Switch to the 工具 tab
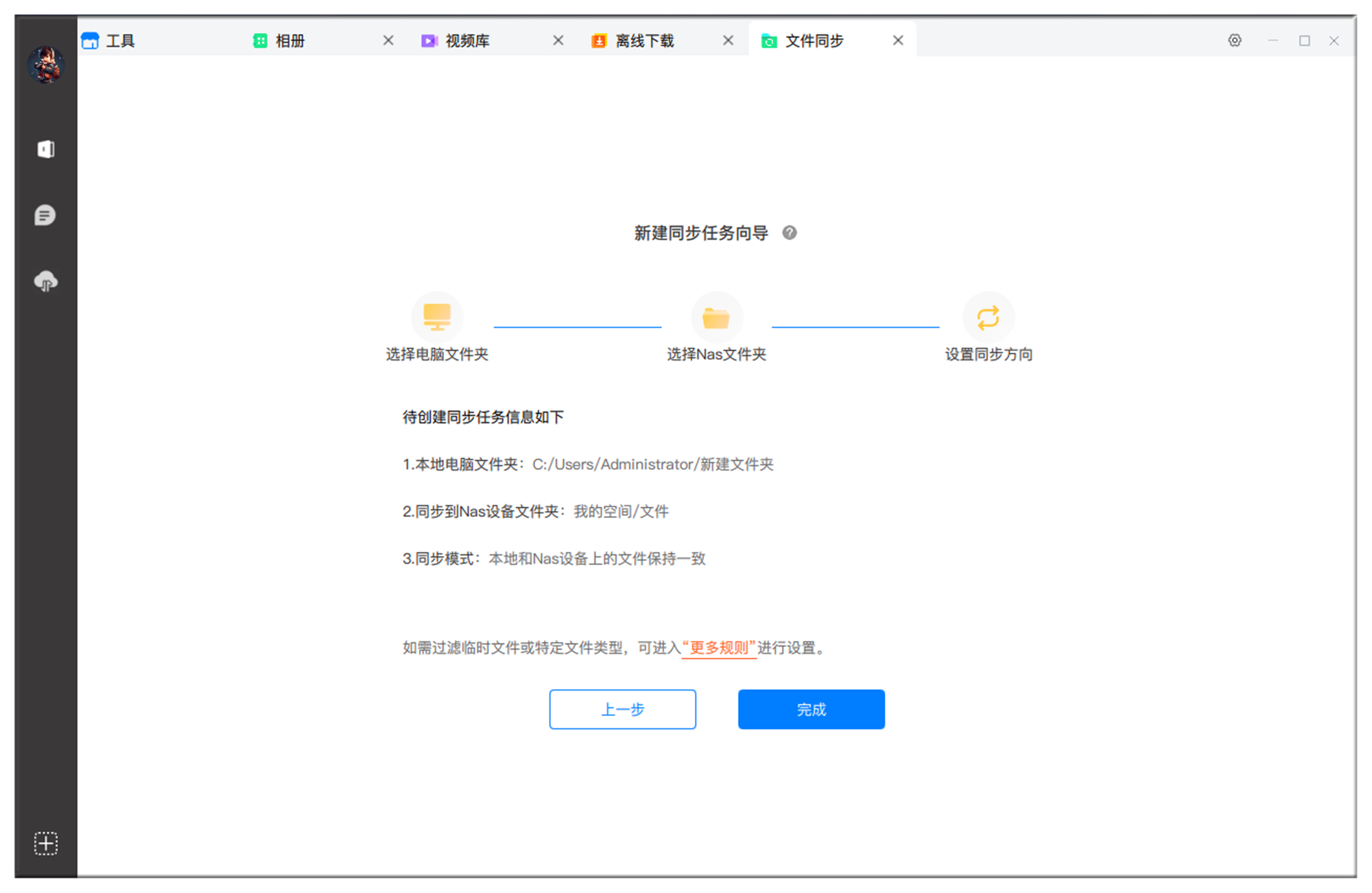 pos(120,40)
